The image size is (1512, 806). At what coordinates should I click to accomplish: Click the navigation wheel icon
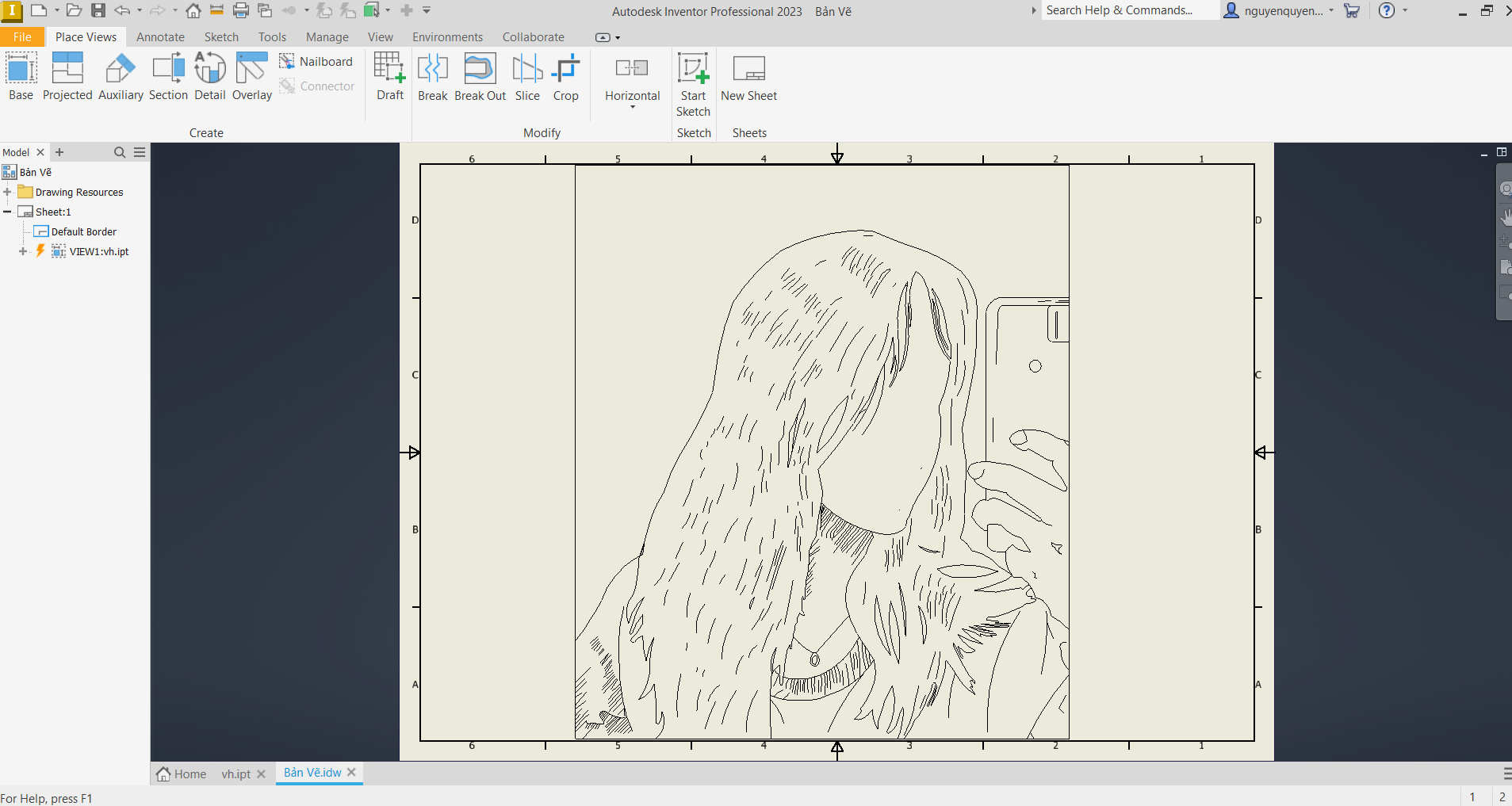click(x=1506, y=189)
